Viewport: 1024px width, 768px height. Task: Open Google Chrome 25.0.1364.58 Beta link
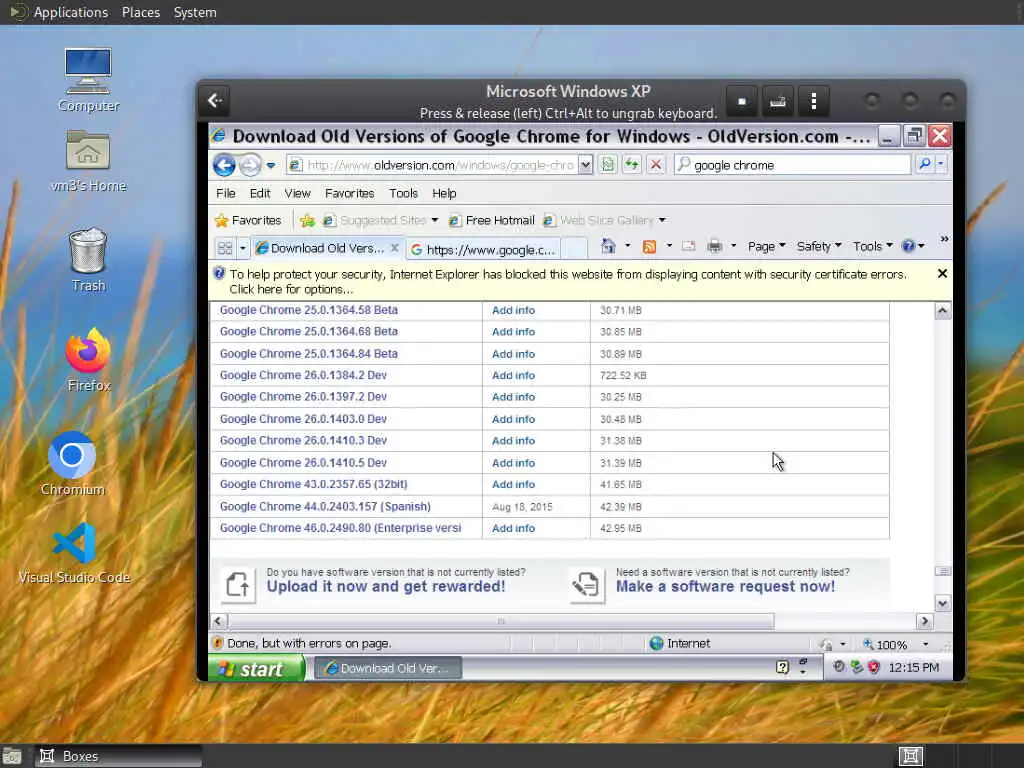[309, 310]
